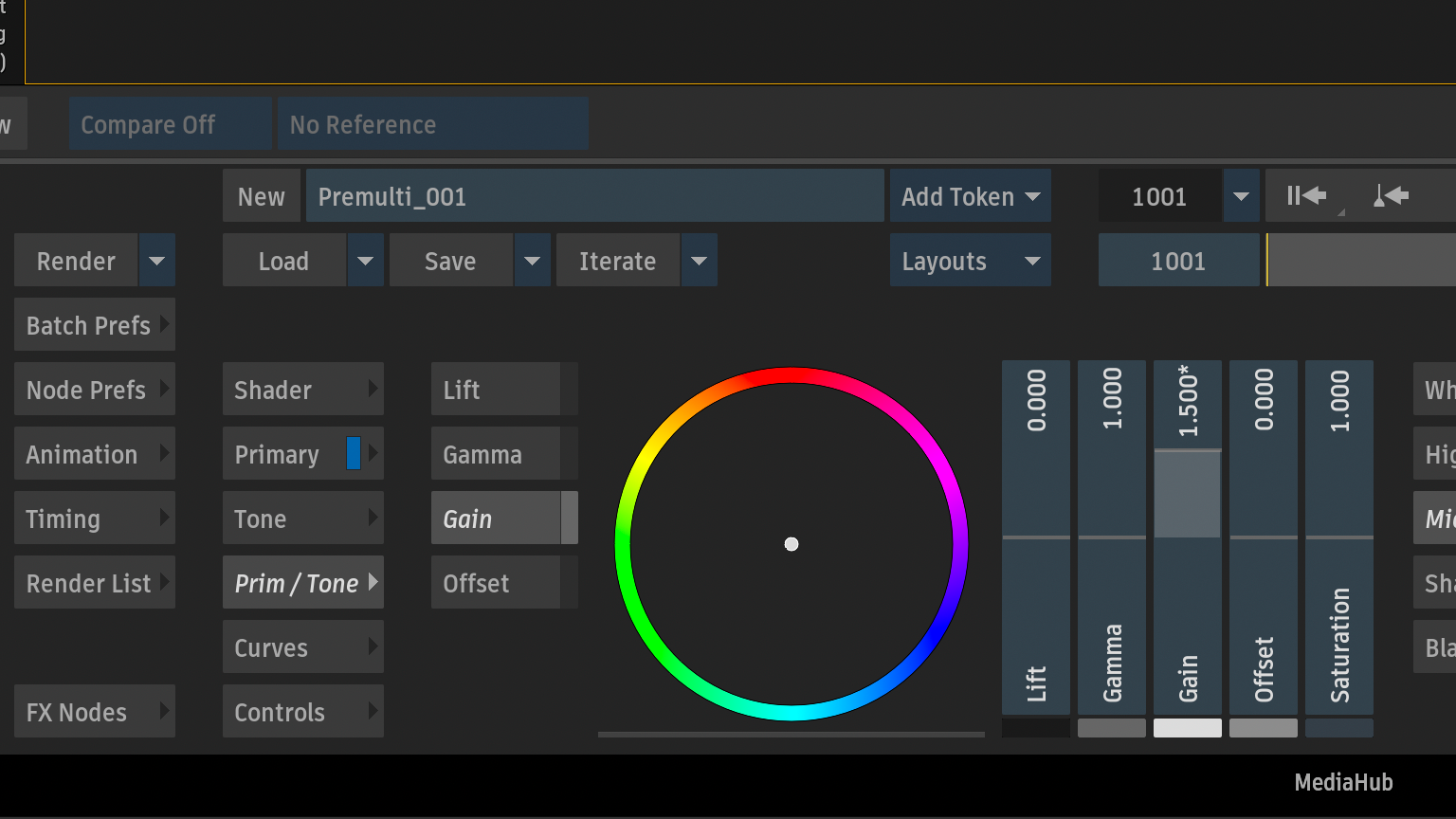This screenshot has width=1456, height=819.
Task: Click the Load button
Action: (284, 261)
